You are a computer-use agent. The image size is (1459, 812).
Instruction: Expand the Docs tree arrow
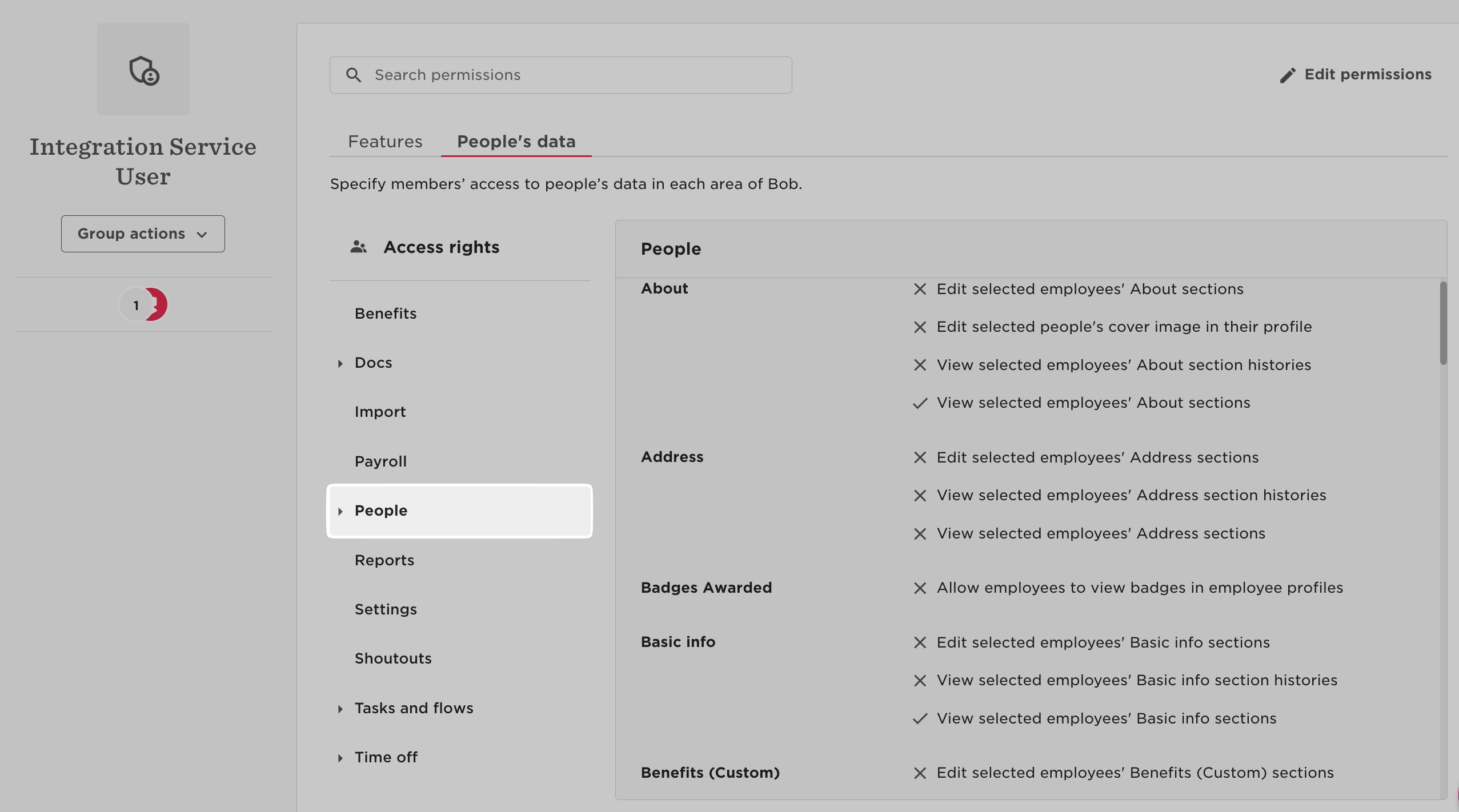(x=340, y=363)
